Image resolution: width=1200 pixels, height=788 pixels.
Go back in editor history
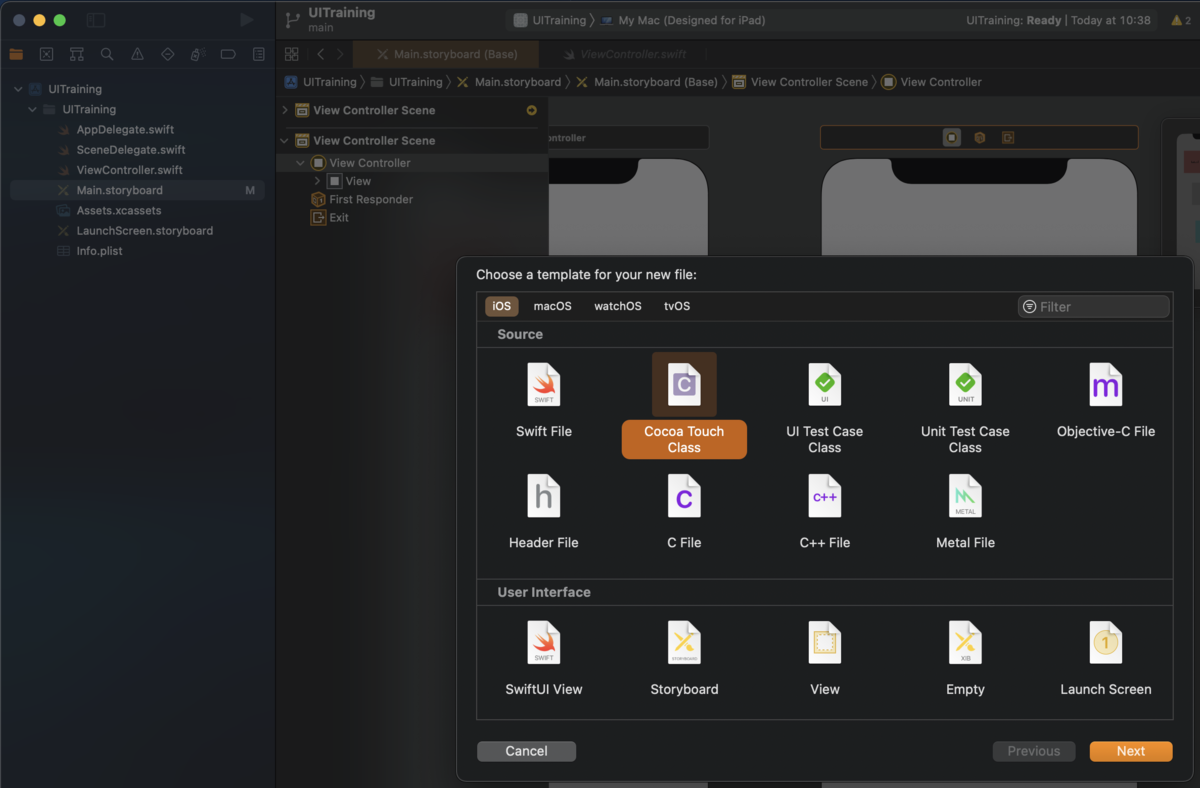coord(320,54)
